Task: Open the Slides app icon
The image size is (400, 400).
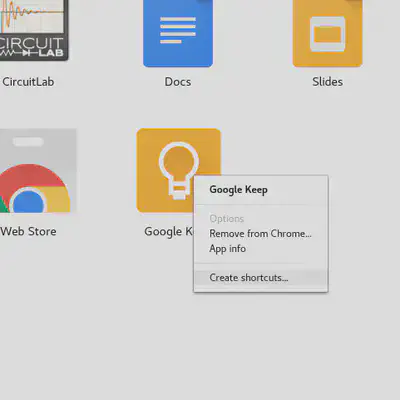Action: point(327,33)
